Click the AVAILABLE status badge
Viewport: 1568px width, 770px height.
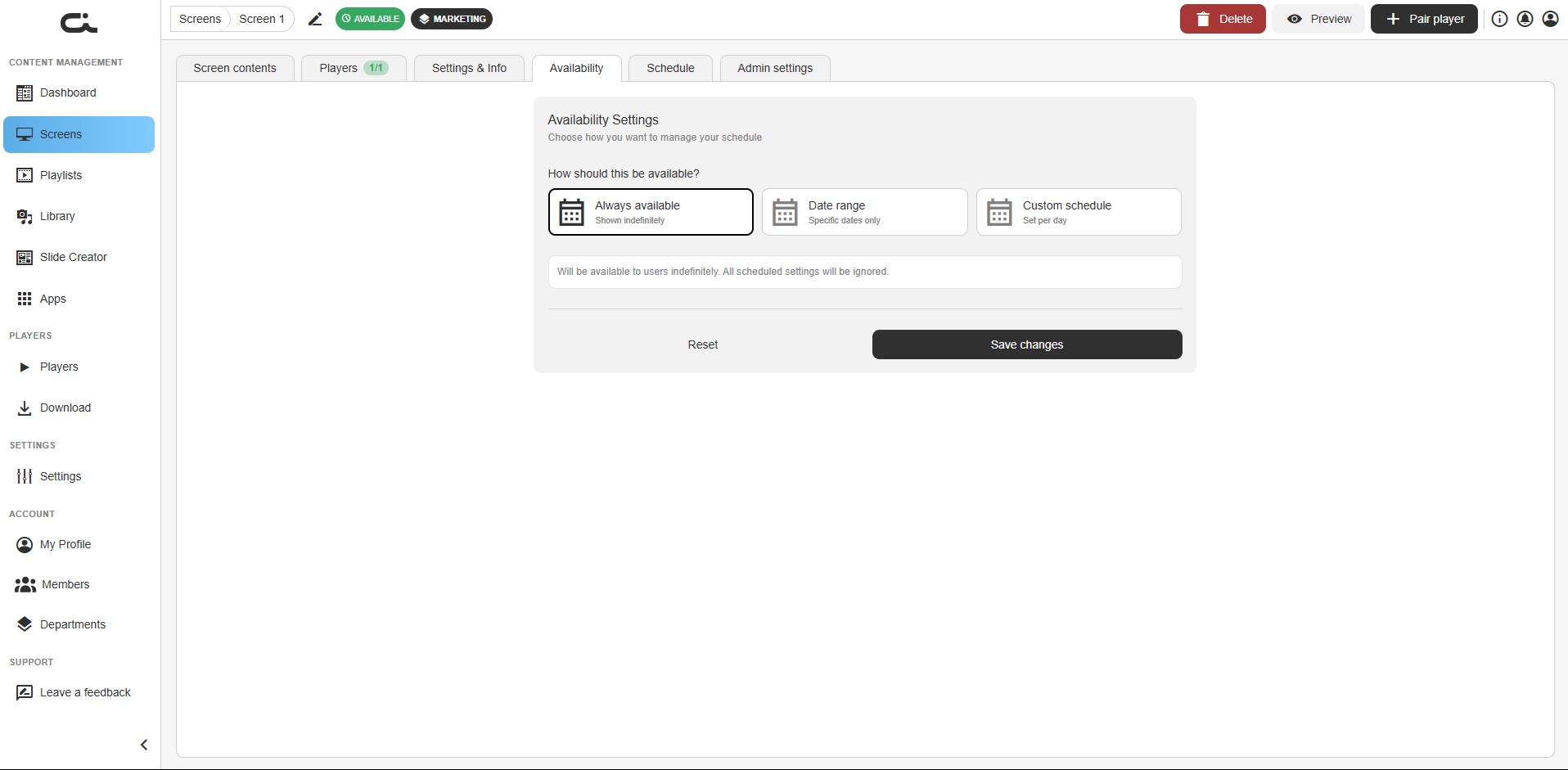370,19
